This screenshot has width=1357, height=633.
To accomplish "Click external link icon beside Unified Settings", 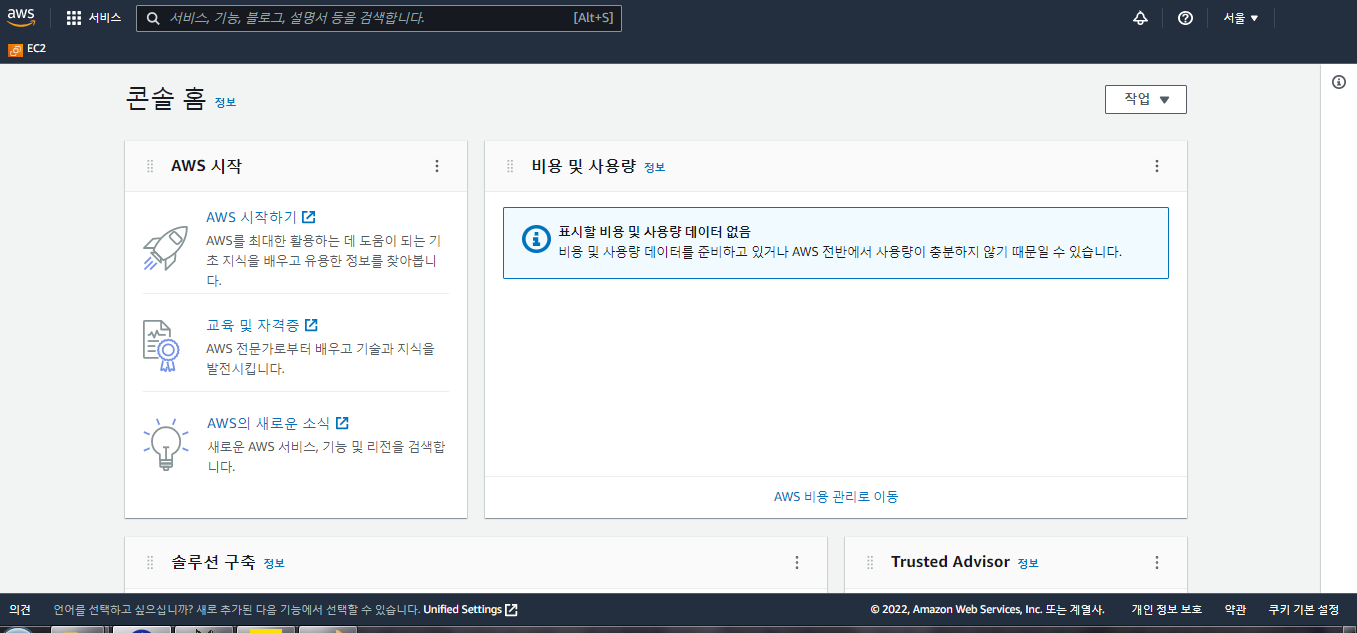I will (511, 610).
